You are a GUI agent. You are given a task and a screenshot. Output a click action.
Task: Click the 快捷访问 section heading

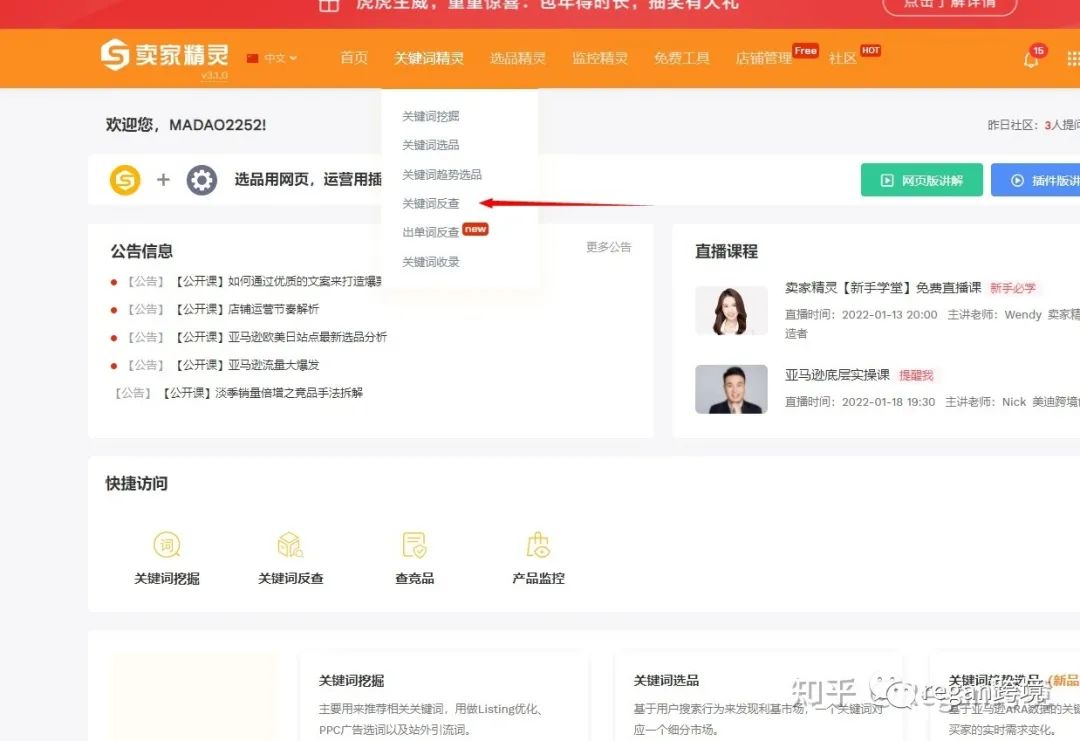click(136, 483)
